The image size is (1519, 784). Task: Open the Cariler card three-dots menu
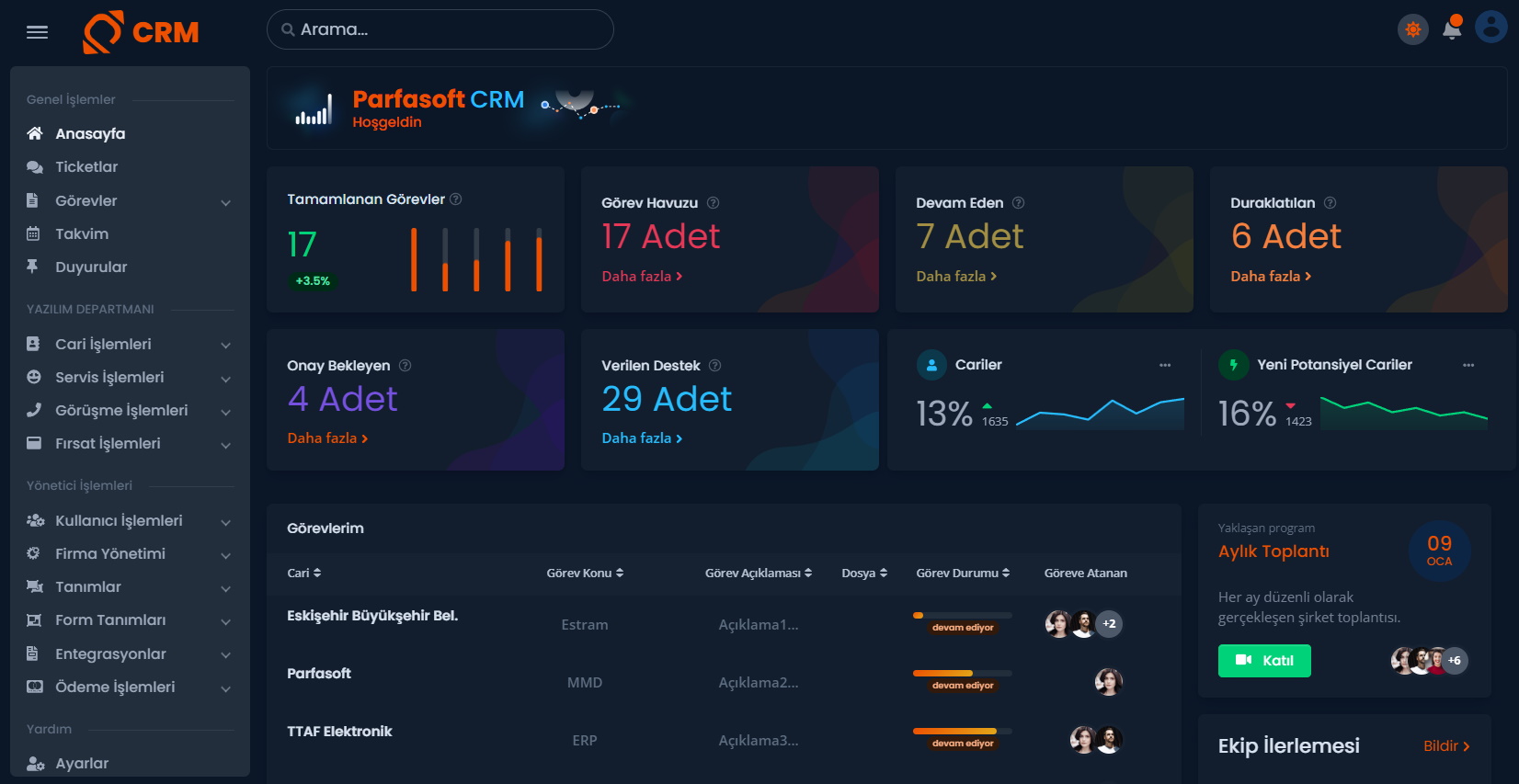pos(1165,365)
